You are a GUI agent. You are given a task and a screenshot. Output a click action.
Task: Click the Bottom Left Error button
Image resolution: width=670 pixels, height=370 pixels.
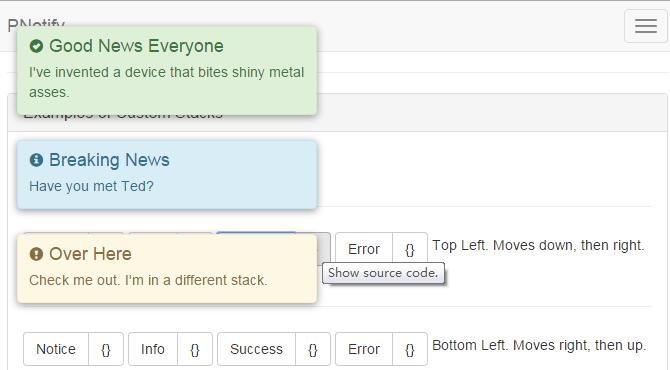(x=364, y=349)
